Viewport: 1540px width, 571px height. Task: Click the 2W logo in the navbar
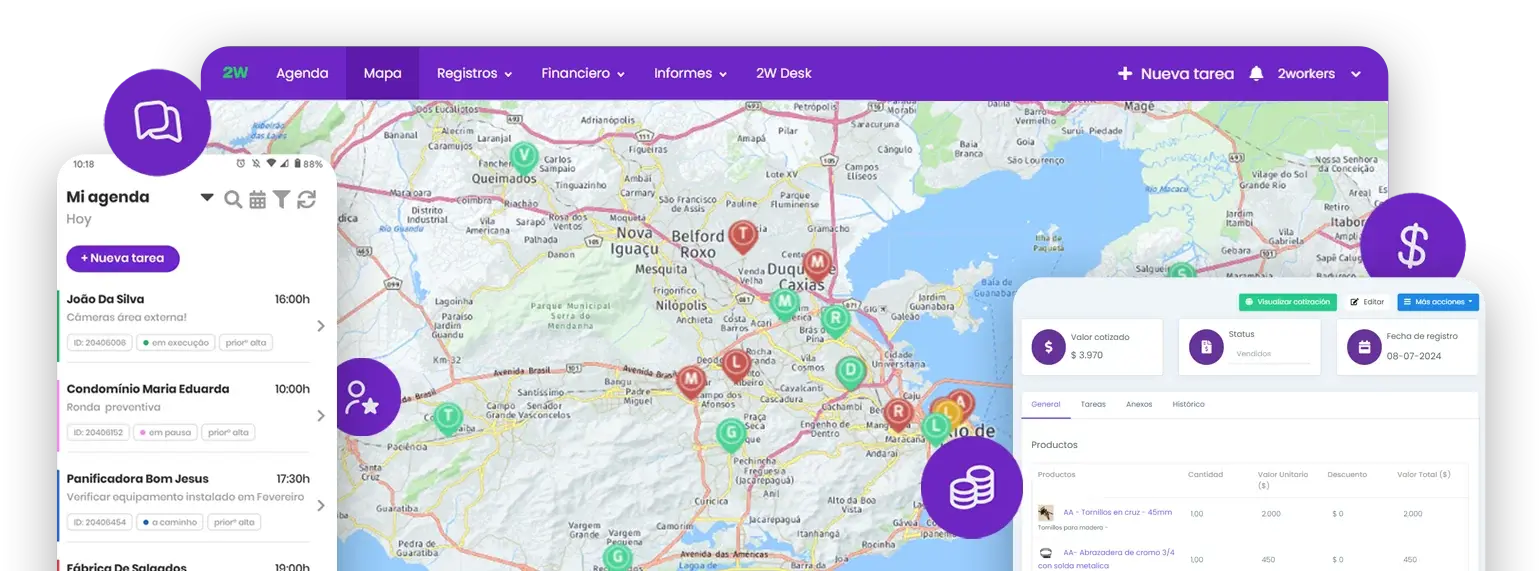235,73
